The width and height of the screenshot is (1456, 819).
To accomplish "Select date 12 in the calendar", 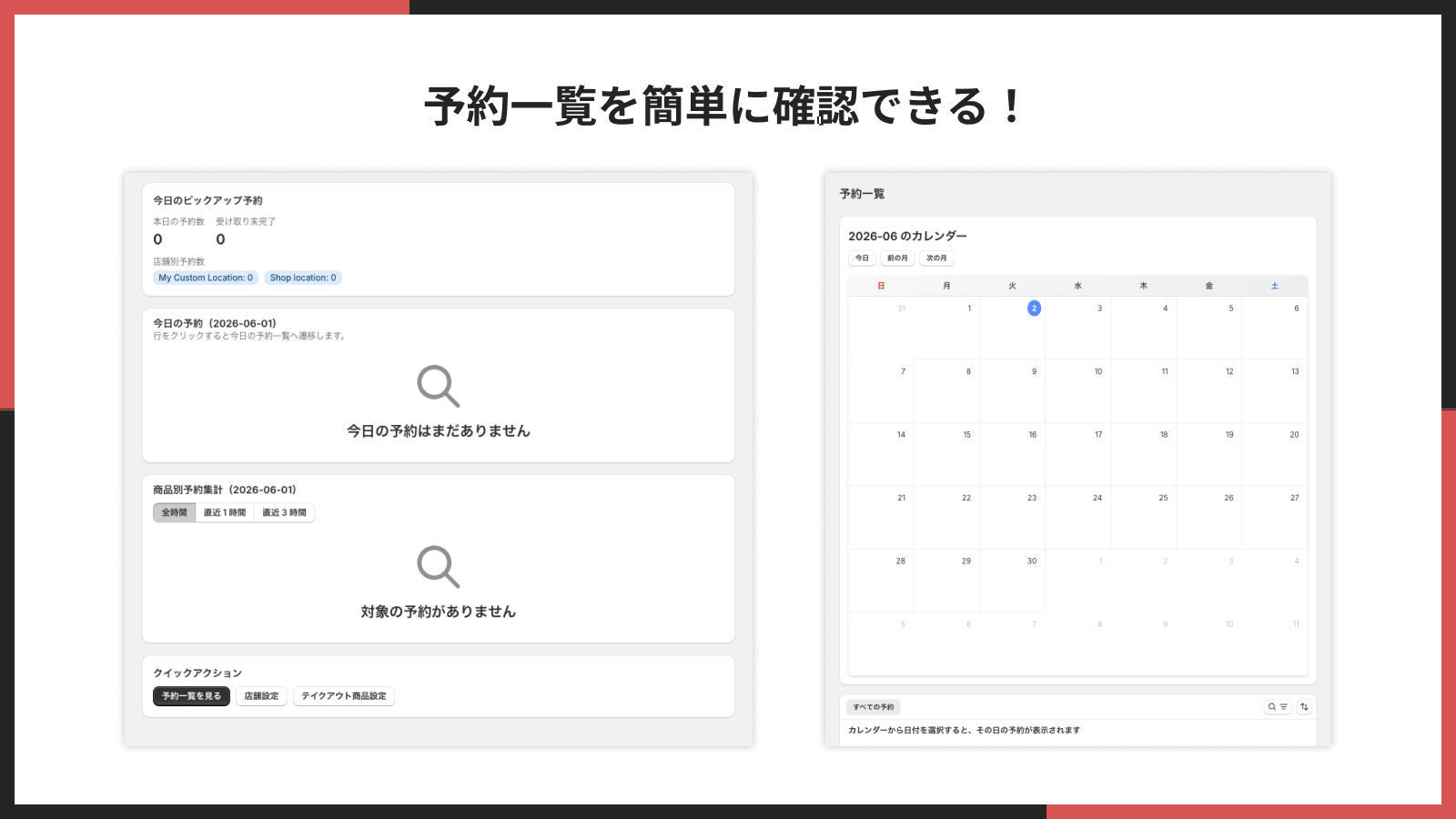I will (x=1209, y=391).
